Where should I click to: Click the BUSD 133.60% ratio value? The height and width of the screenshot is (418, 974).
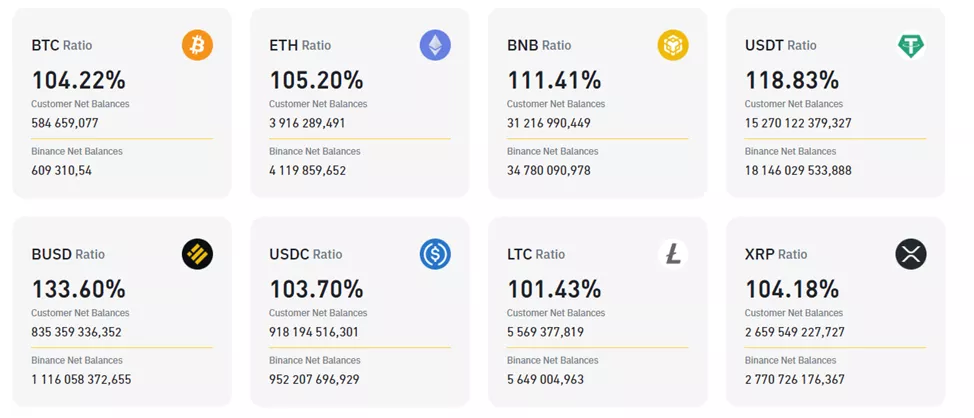point(78,289)
